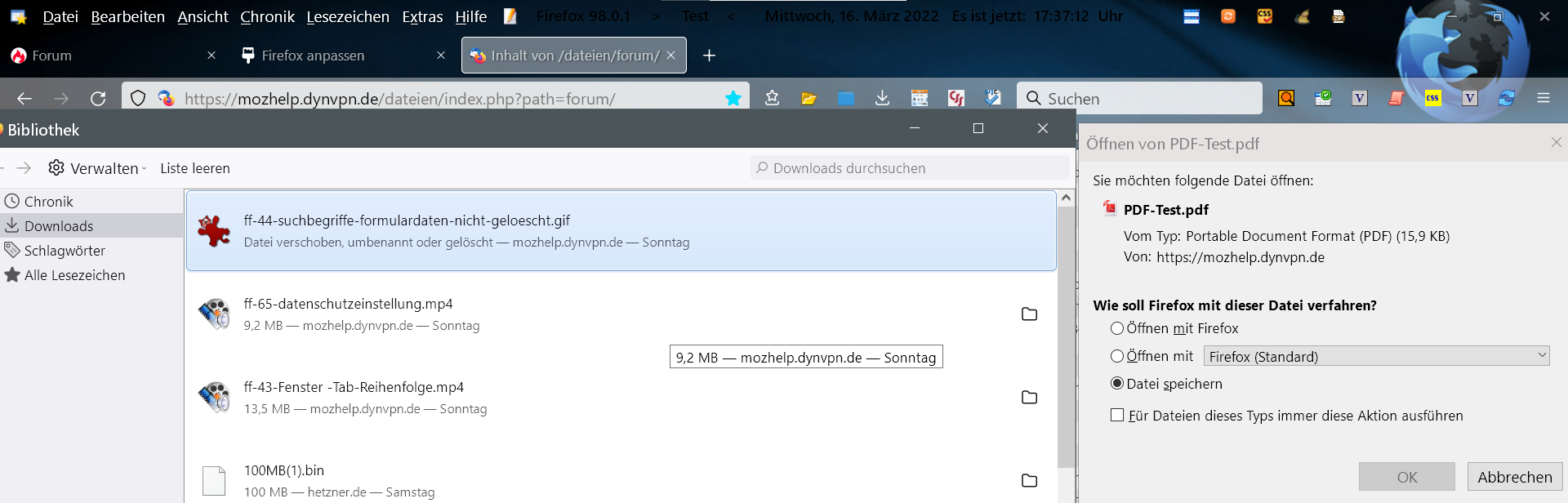Focus the 'Downloads durchsuchen' search field
Viewport: 1568px width, 503px height.
click(x=910, y=168)
